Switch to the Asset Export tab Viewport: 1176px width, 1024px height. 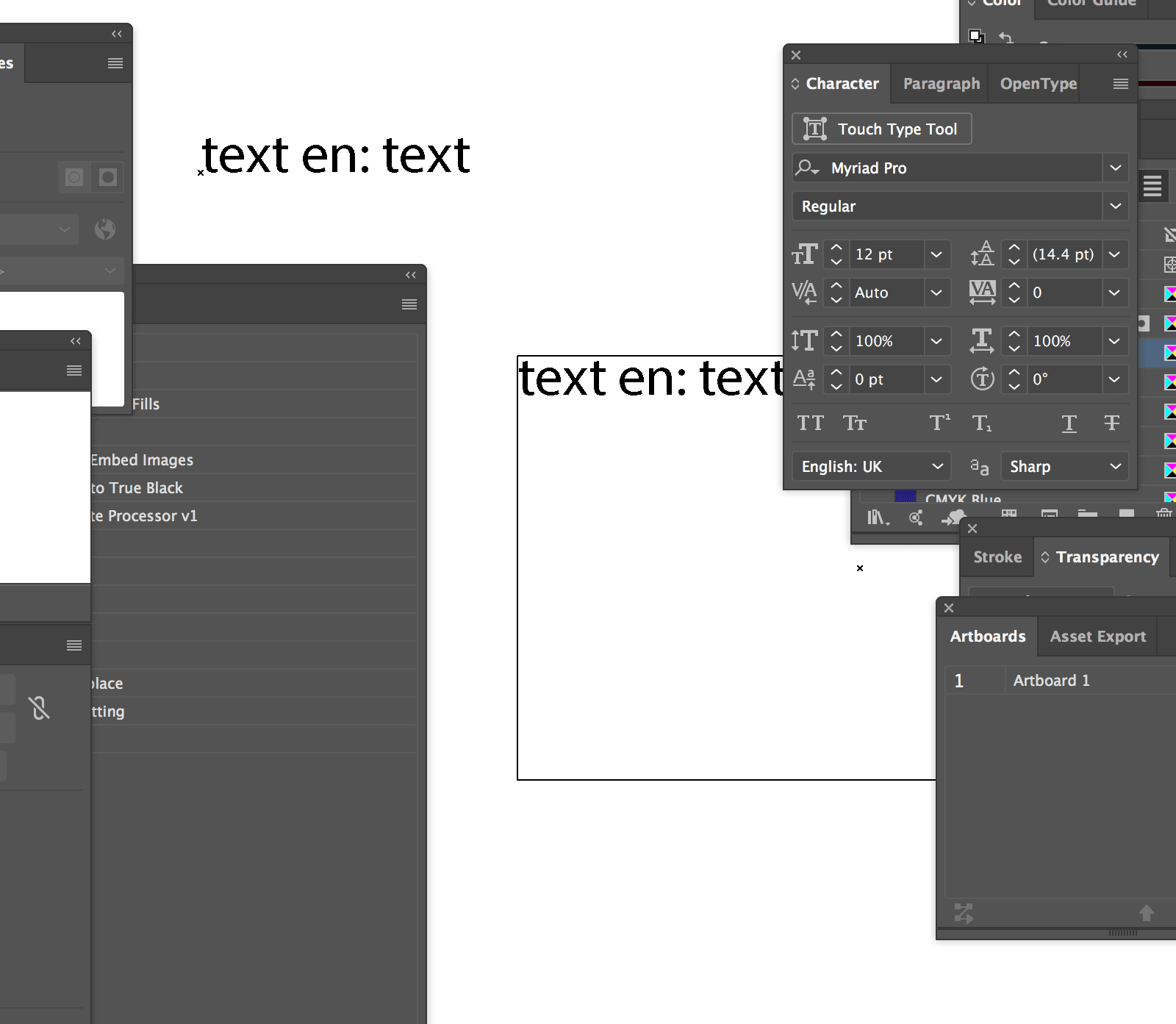(x=1097, y=637)
